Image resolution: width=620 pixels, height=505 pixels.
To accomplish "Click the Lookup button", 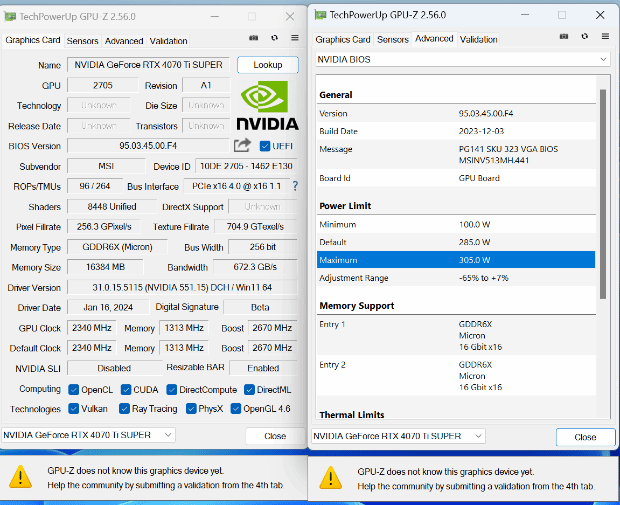I will (267, 65).
